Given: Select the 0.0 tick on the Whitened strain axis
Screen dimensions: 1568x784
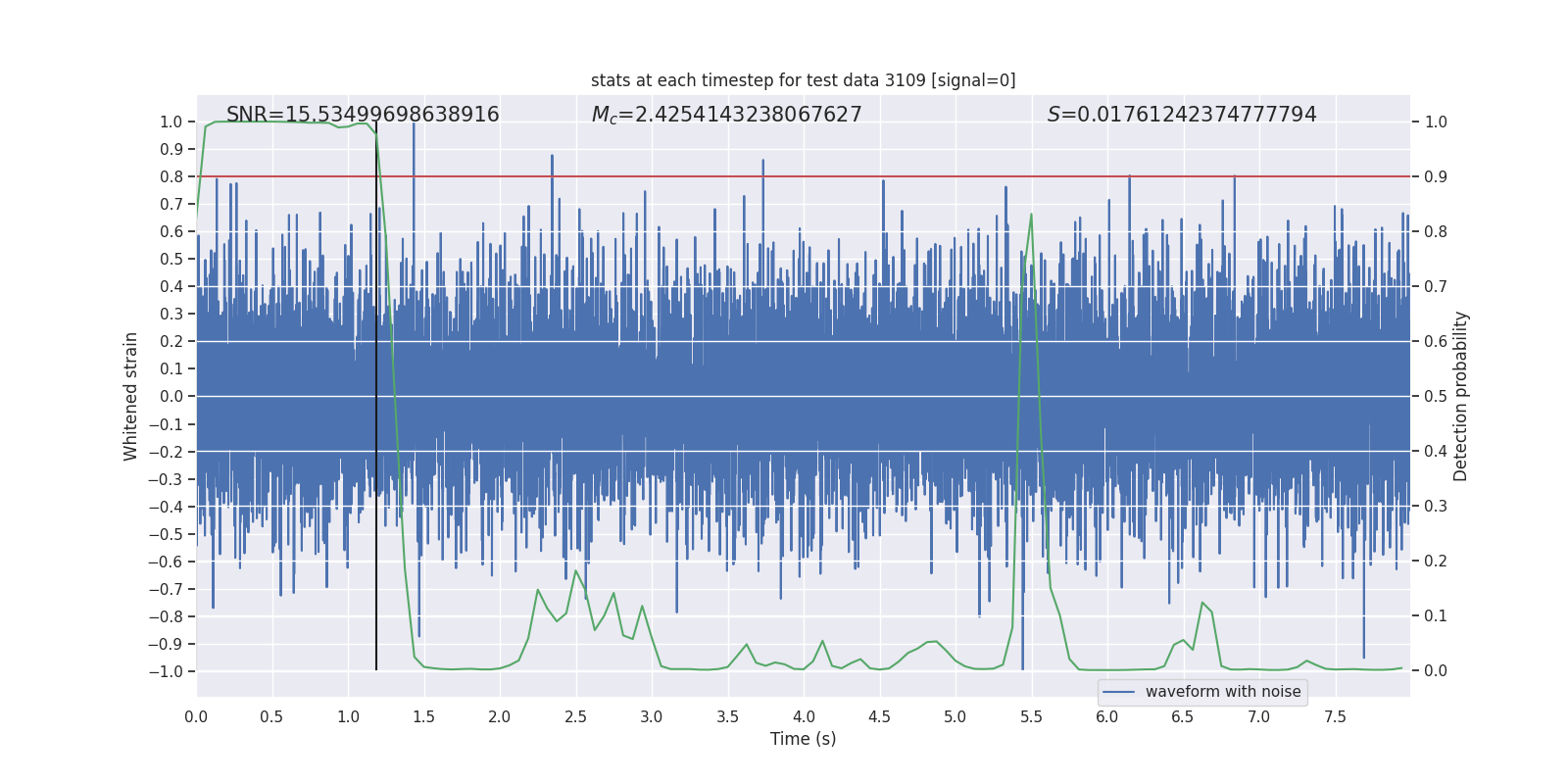Looking at the screenshot, I should click(x=171, y=396).
